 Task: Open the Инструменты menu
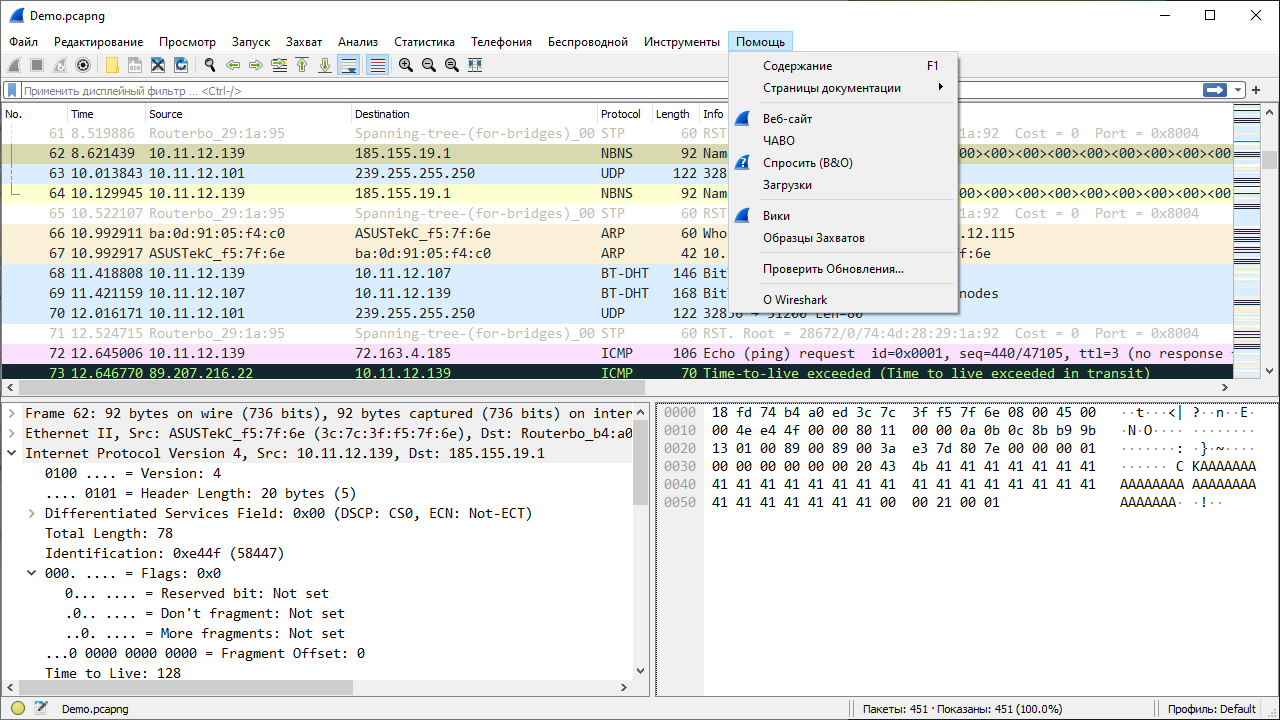pyautogui.click(x=682, y=42)
